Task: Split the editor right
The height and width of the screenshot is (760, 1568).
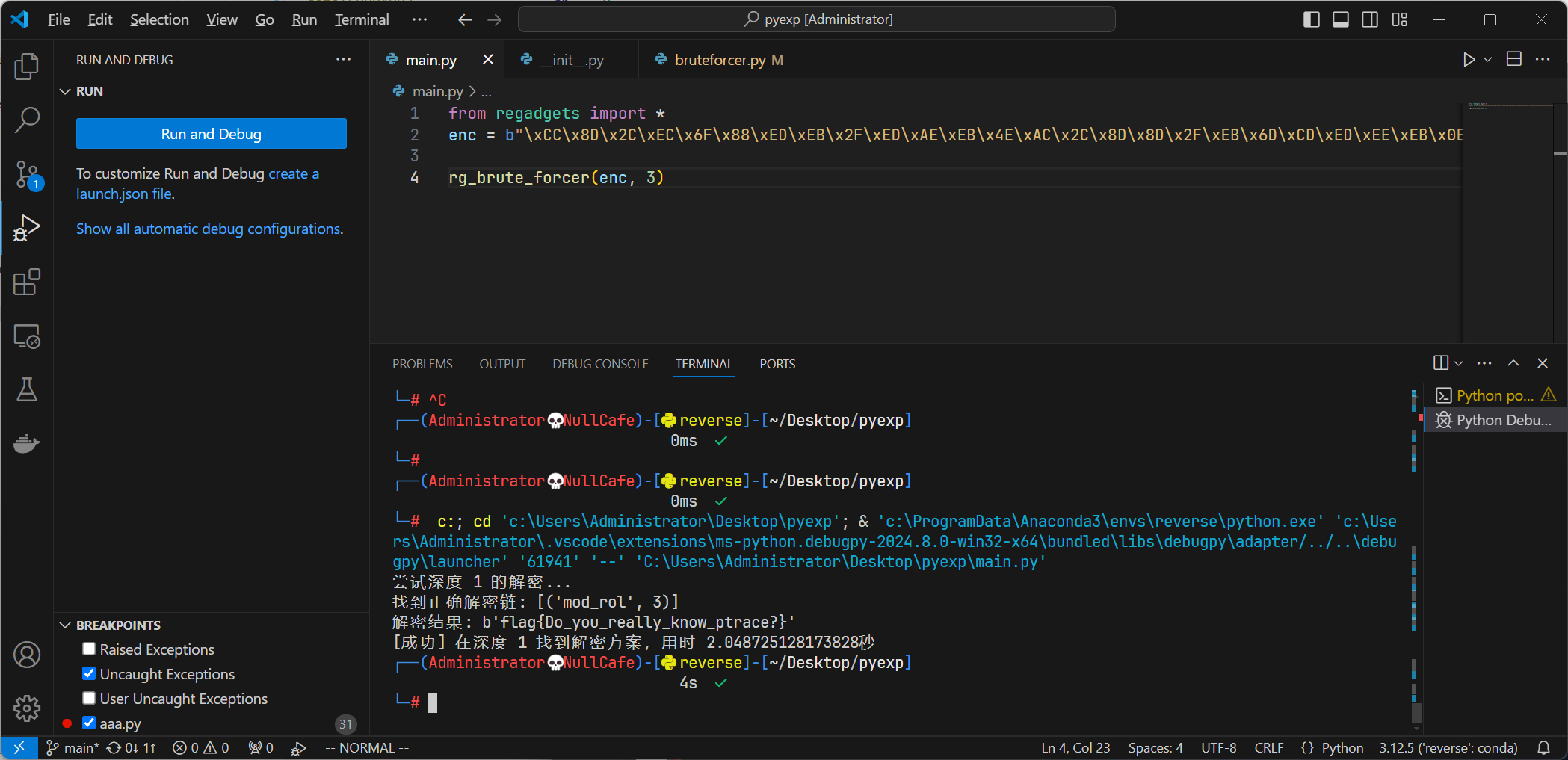Action: (x=1514, y=59)
